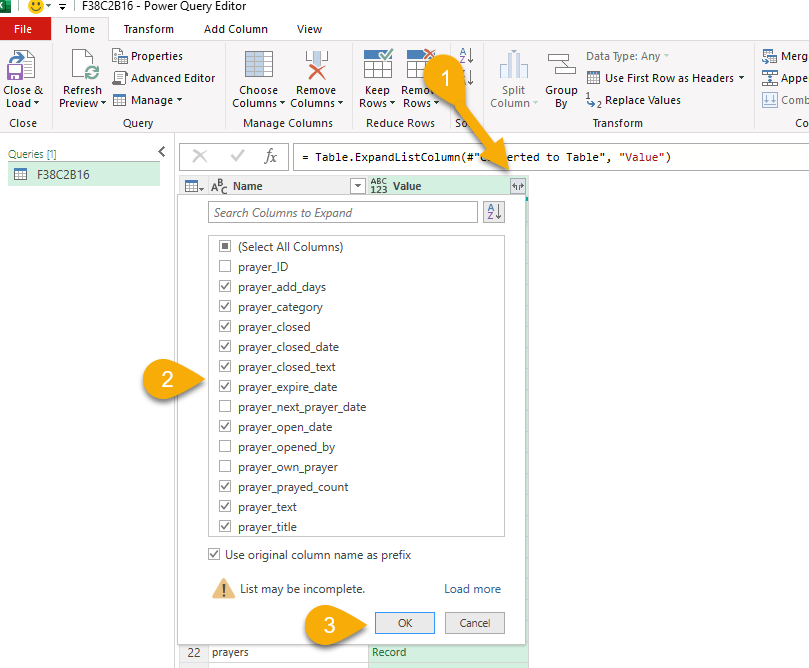Click the Refresh Preview icon

(x=82, y=67)
